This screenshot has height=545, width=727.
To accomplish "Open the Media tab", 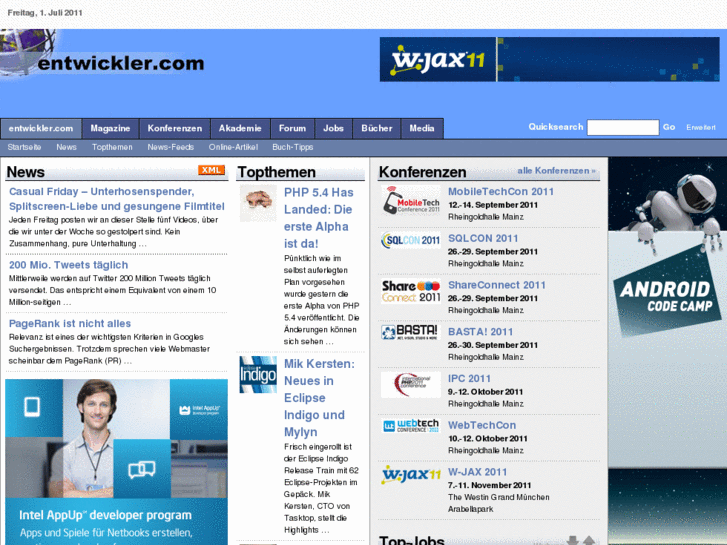I will (x=421, y=128).
